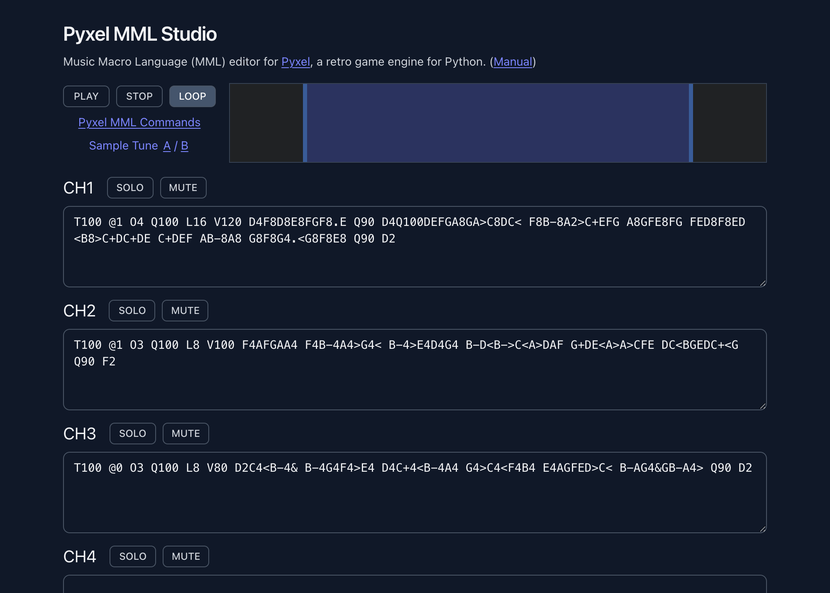Click the CH2 text area resize handle
Viewport: 830px width, 593px height.
coord(763,406)
